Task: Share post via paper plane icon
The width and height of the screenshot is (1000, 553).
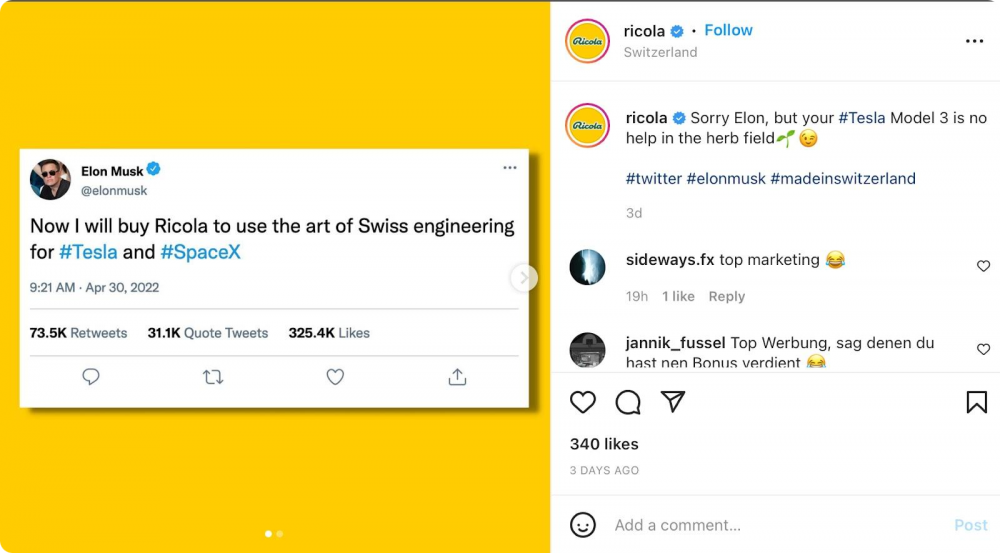Action: pos(673,401)
